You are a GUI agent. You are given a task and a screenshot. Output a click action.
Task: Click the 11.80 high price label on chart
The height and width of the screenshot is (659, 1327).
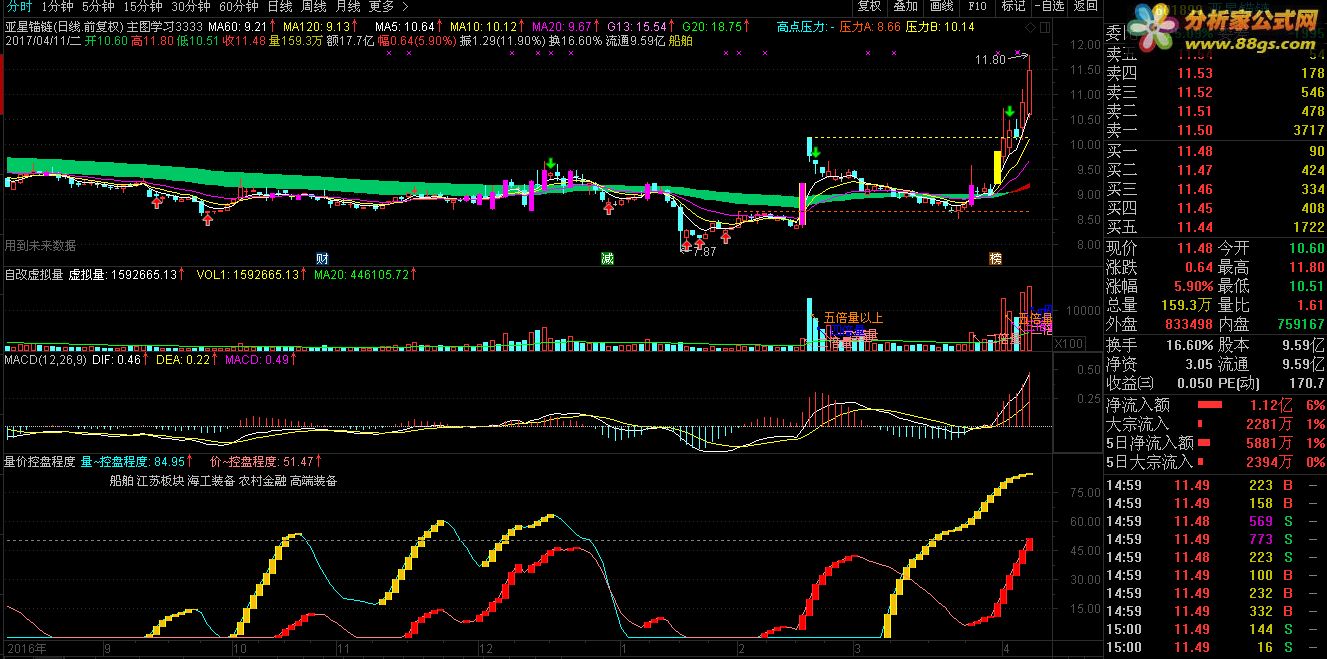click(x=990, y=60)
